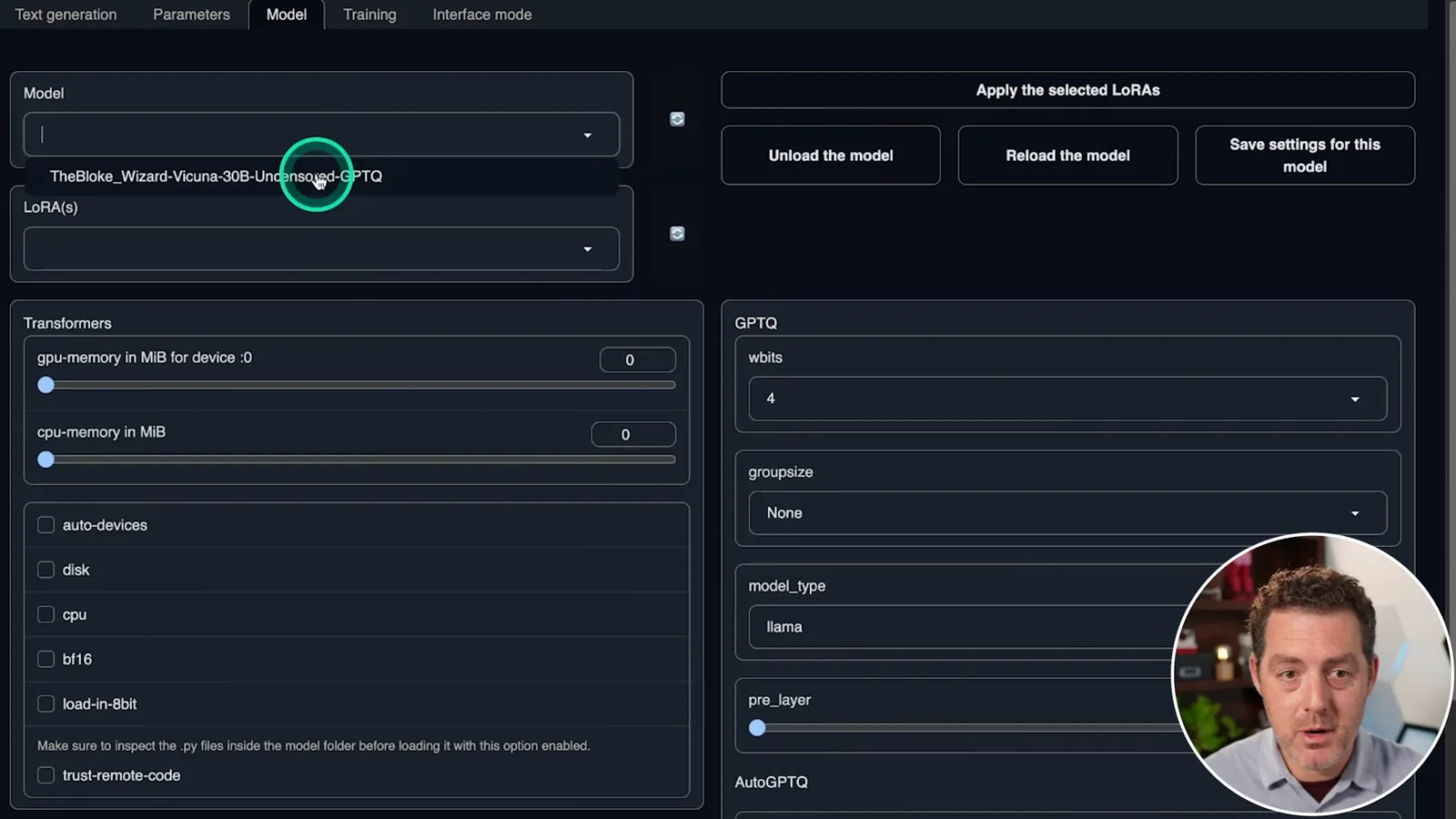Image resolution: width=1456 pixels, height=819 pixels.
Task: Open the Model dropdown arrow
Action: tap(588, 136)
